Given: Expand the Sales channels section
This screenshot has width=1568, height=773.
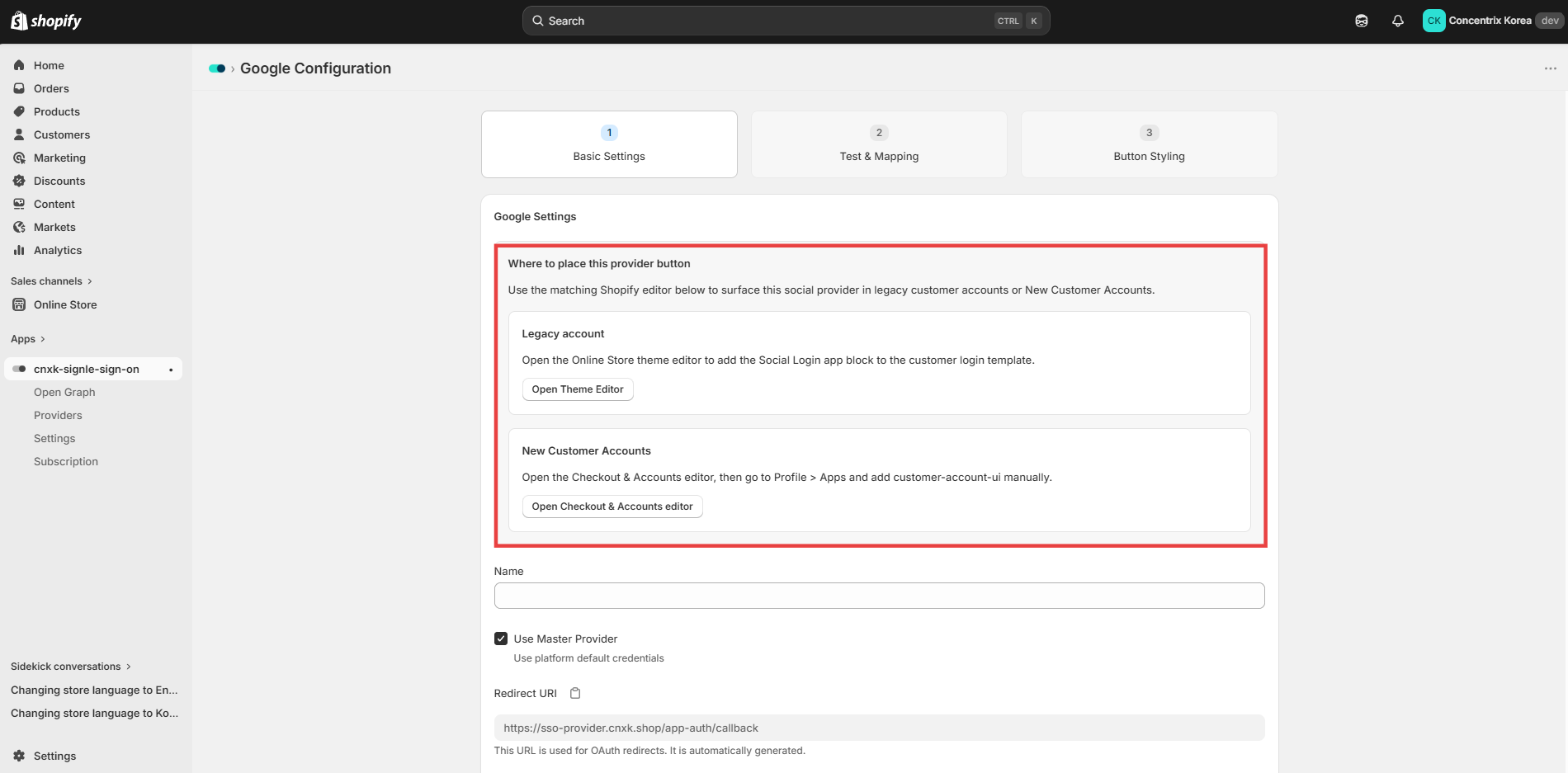Looking at the screenshot, I should (51, 281).
